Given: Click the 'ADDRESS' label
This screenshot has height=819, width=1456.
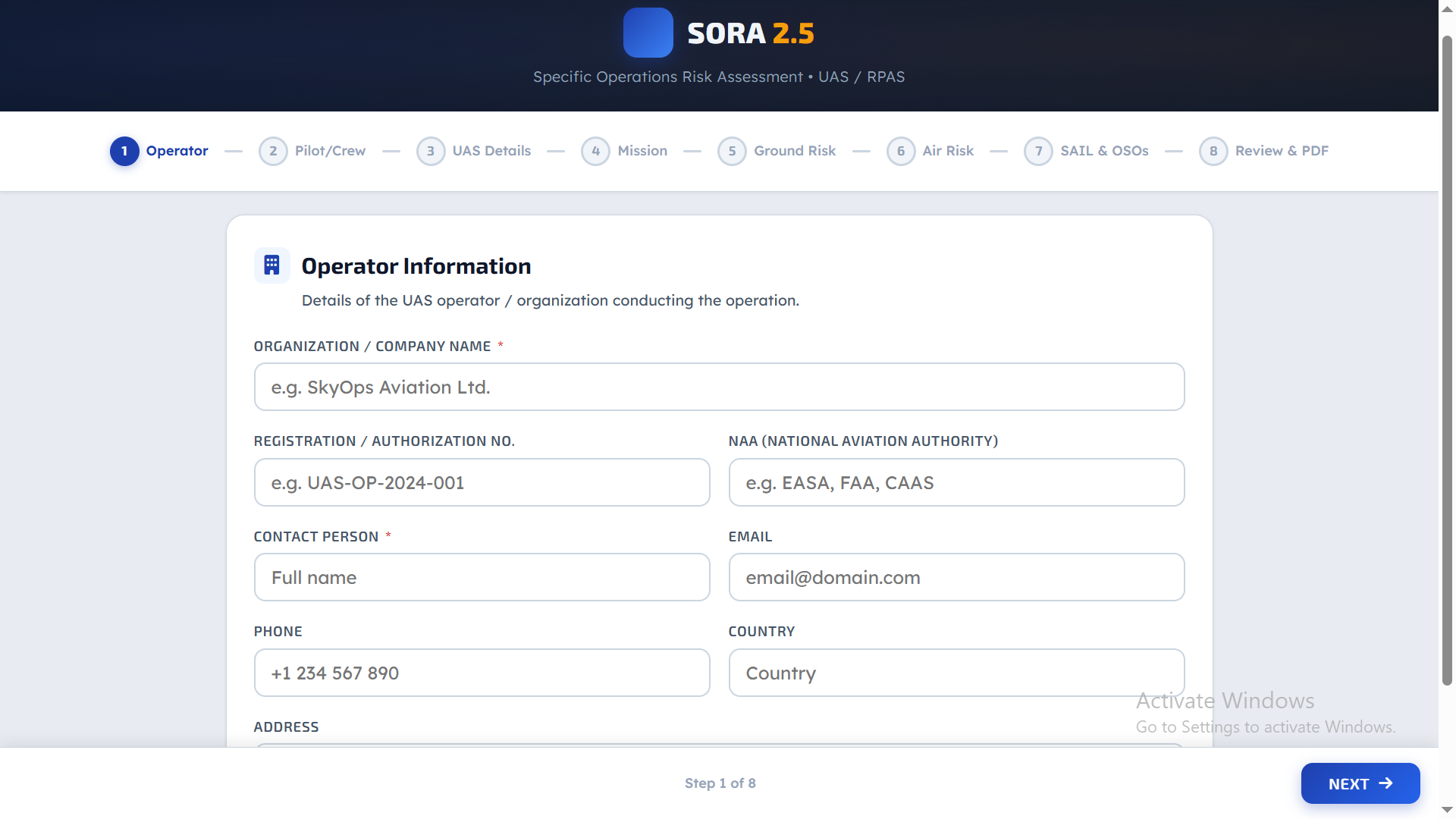Looking at the screenshot, I should tap(286, 726).
